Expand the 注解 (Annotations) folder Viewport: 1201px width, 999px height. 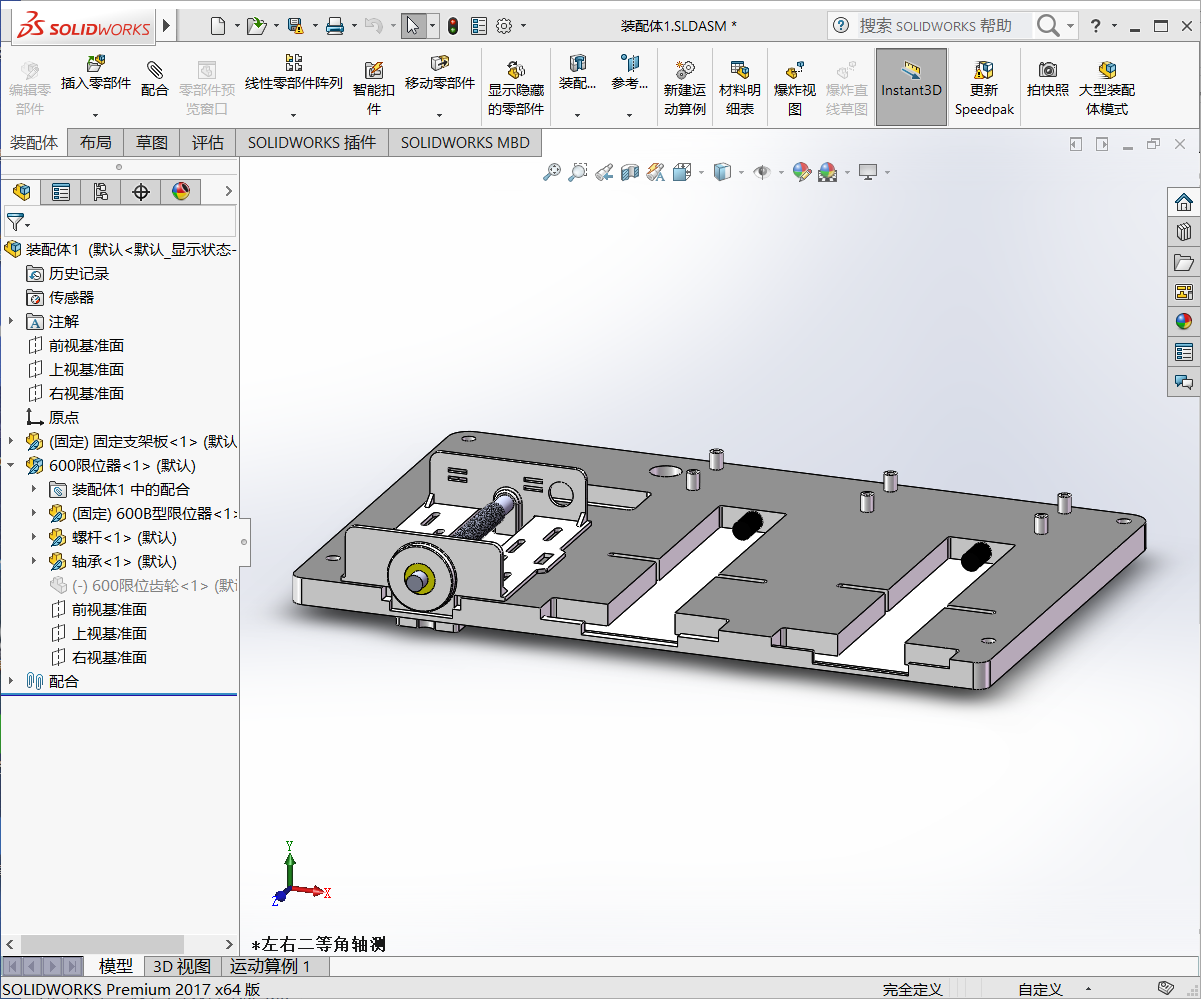[x=11, y=321]
